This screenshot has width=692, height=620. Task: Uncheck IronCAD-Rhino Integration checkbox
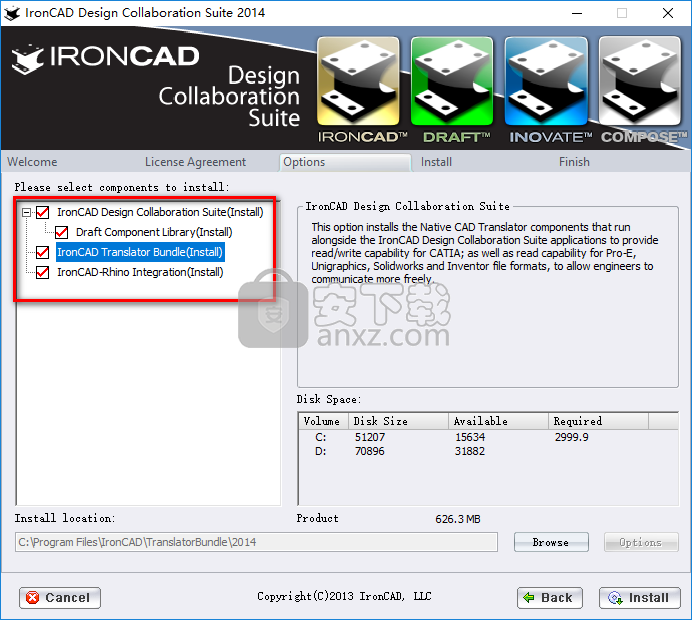[x=42, y=272]
